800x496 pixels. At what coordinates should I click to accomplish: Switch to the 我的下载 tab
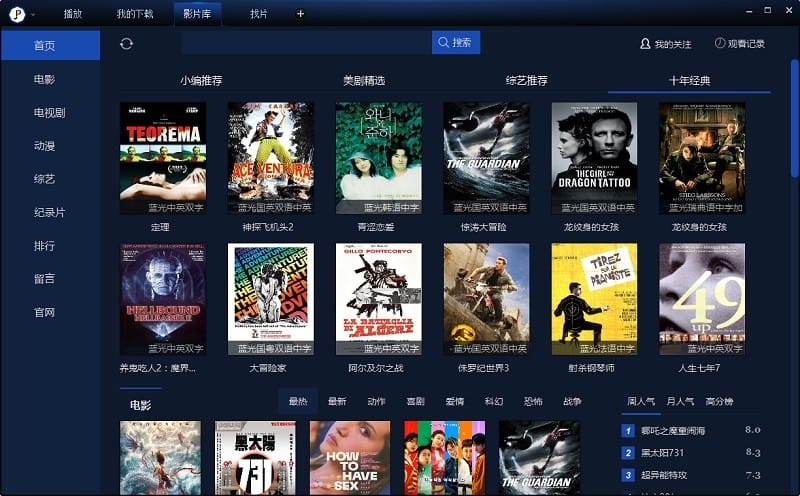pyautogui.click(x=135, y=14)
